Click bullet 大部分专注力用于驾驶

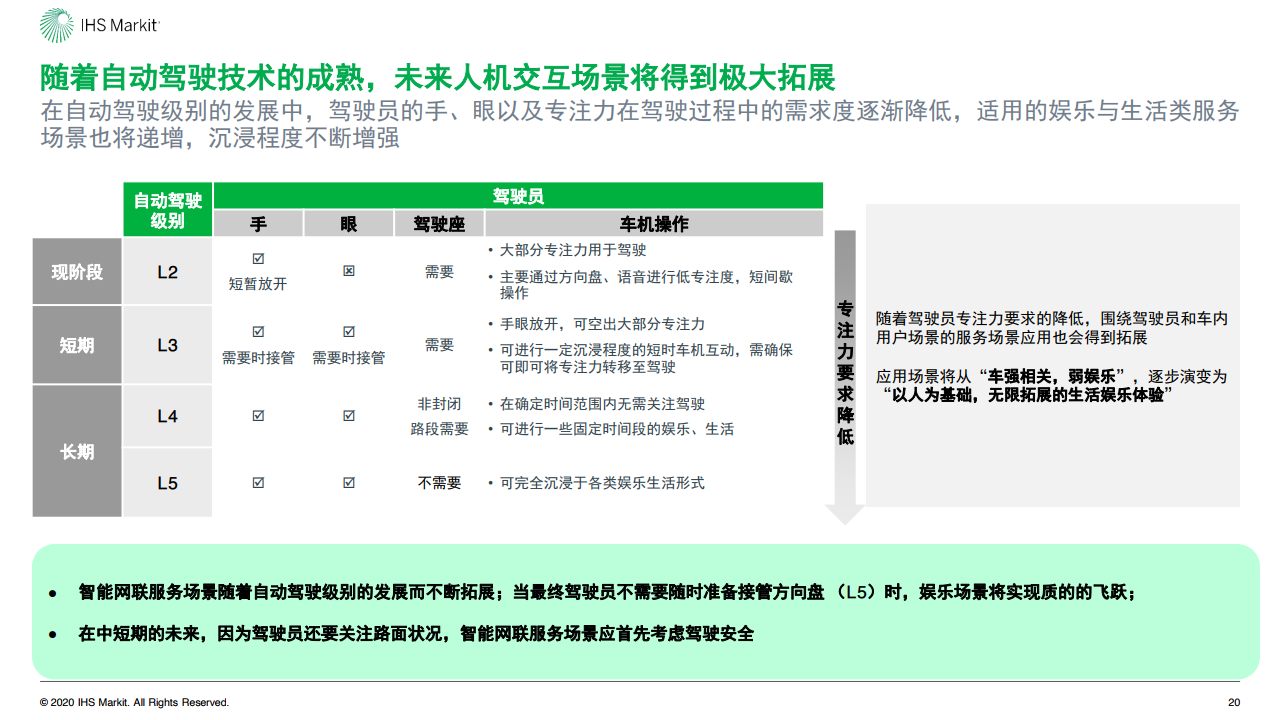point(572,250)
